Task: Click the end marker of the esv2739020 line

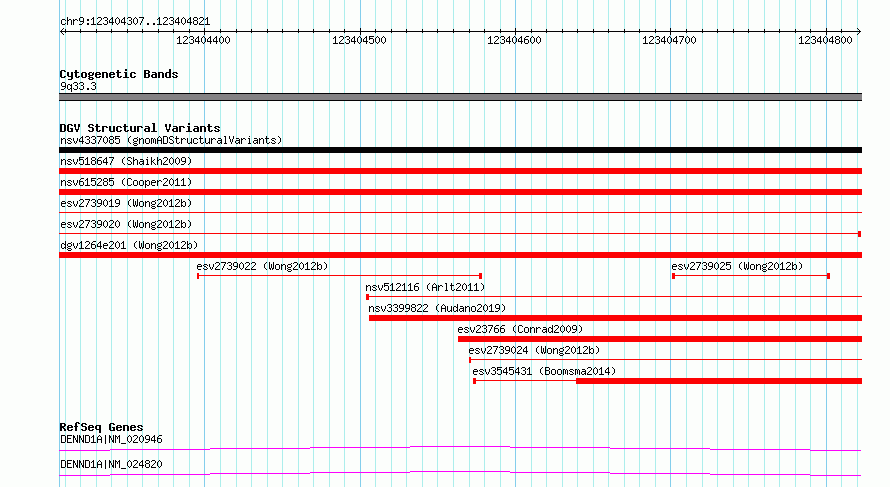Action: [859, 234]
